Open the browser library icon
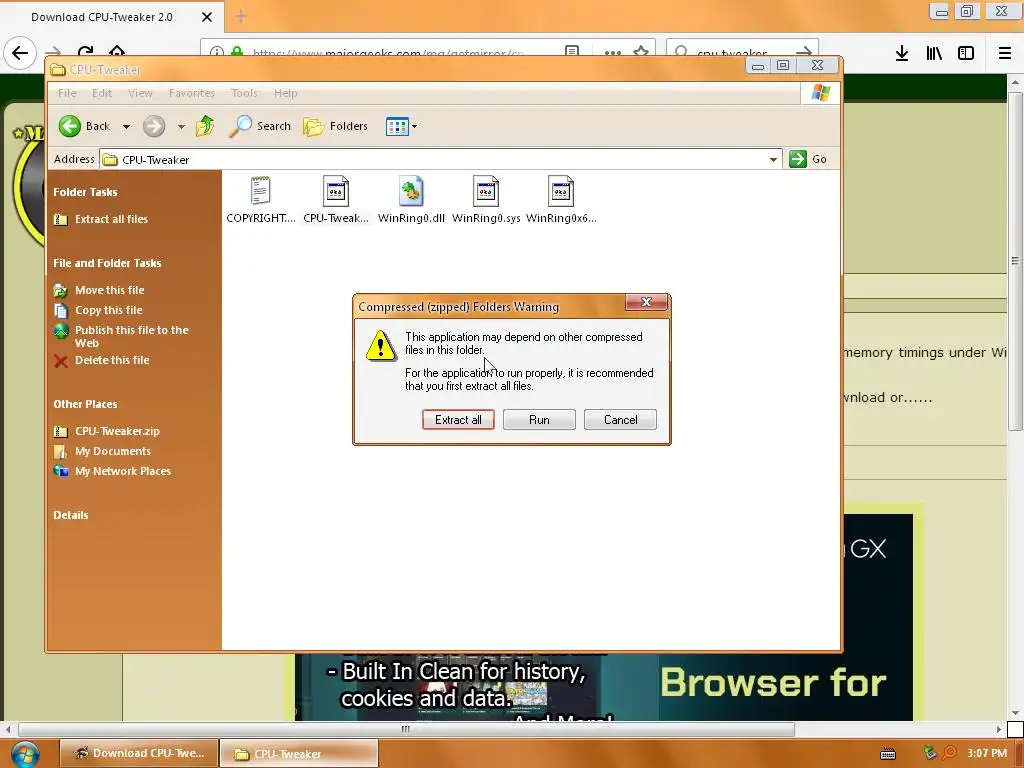The height and width of the screenshot is (768, 1024). click(x=934, y=54)
